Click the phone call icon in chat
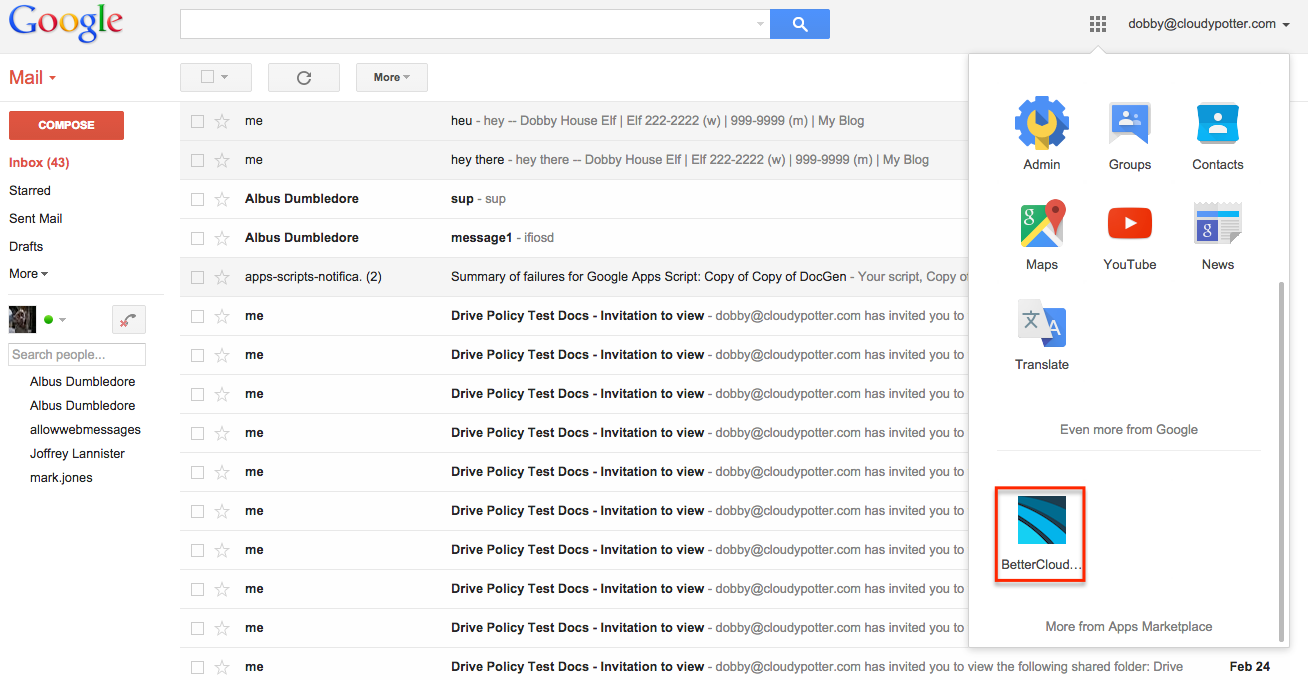 (129, 319)
